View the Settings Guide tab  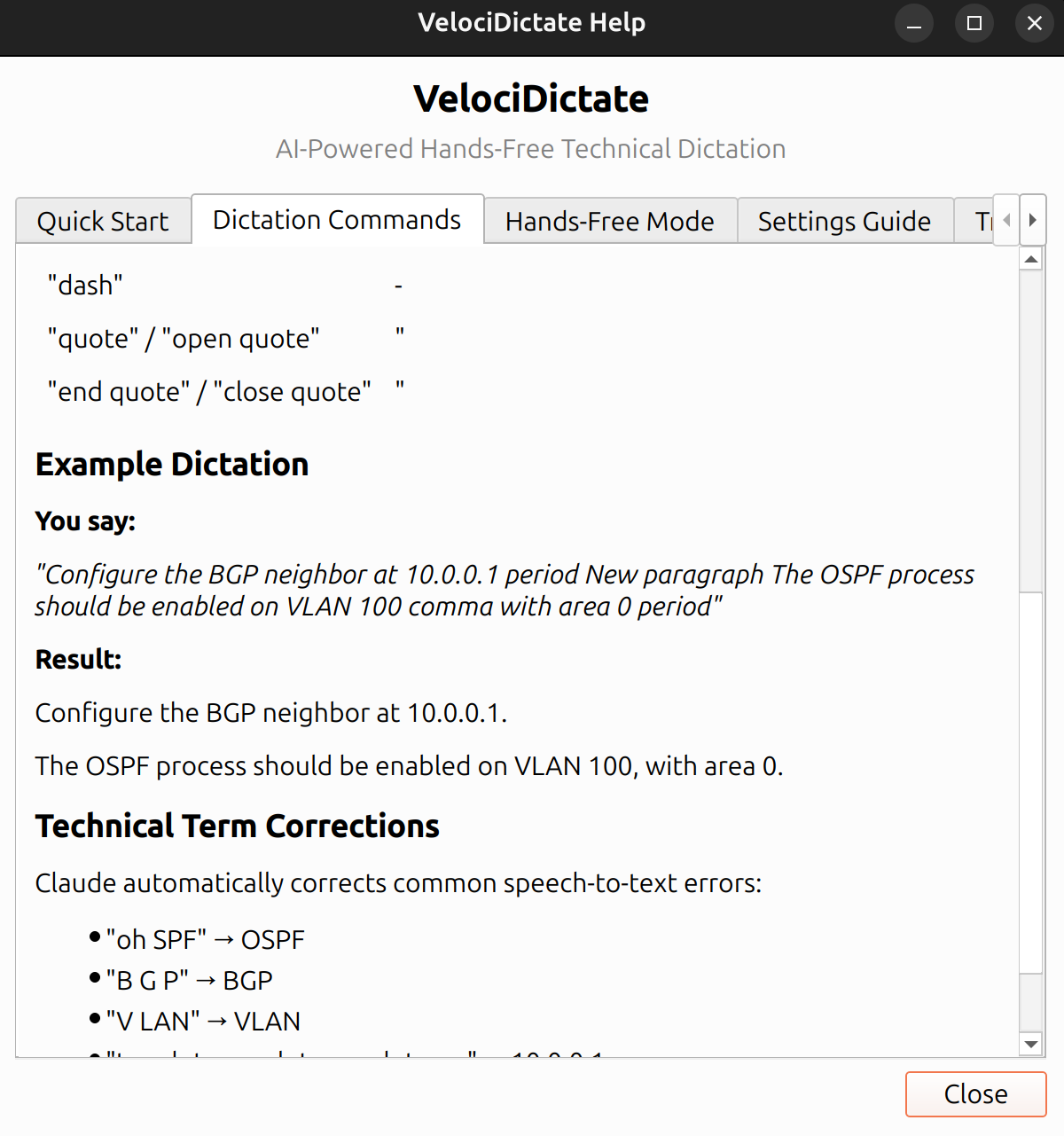coord(844,221)
